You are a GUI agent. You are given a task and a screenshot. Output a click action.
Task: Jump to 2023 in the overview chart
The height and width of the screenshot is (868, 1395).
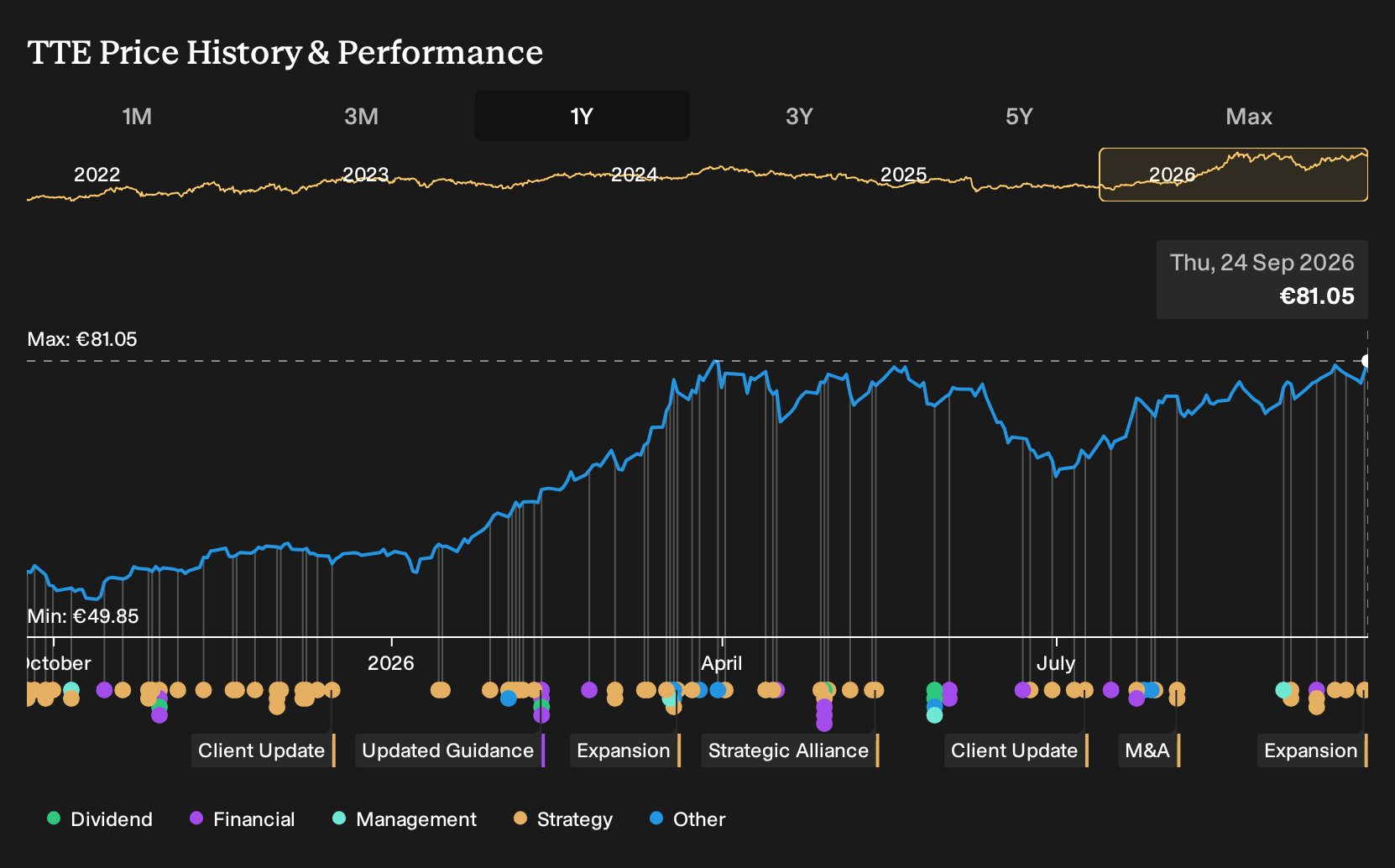click(x=366, y=175)
